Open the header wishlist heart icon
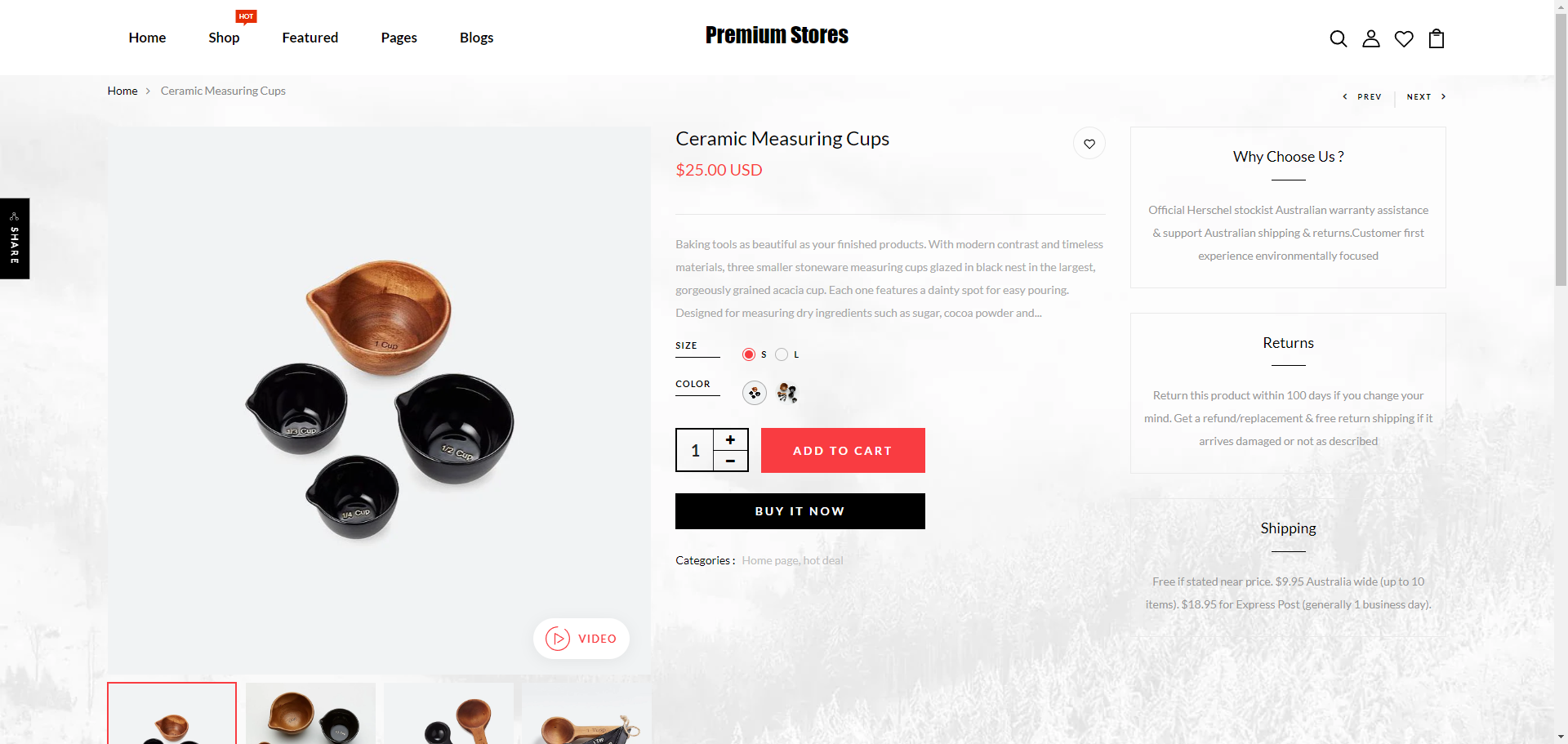1568x744 pixels. pos(1404,38)
